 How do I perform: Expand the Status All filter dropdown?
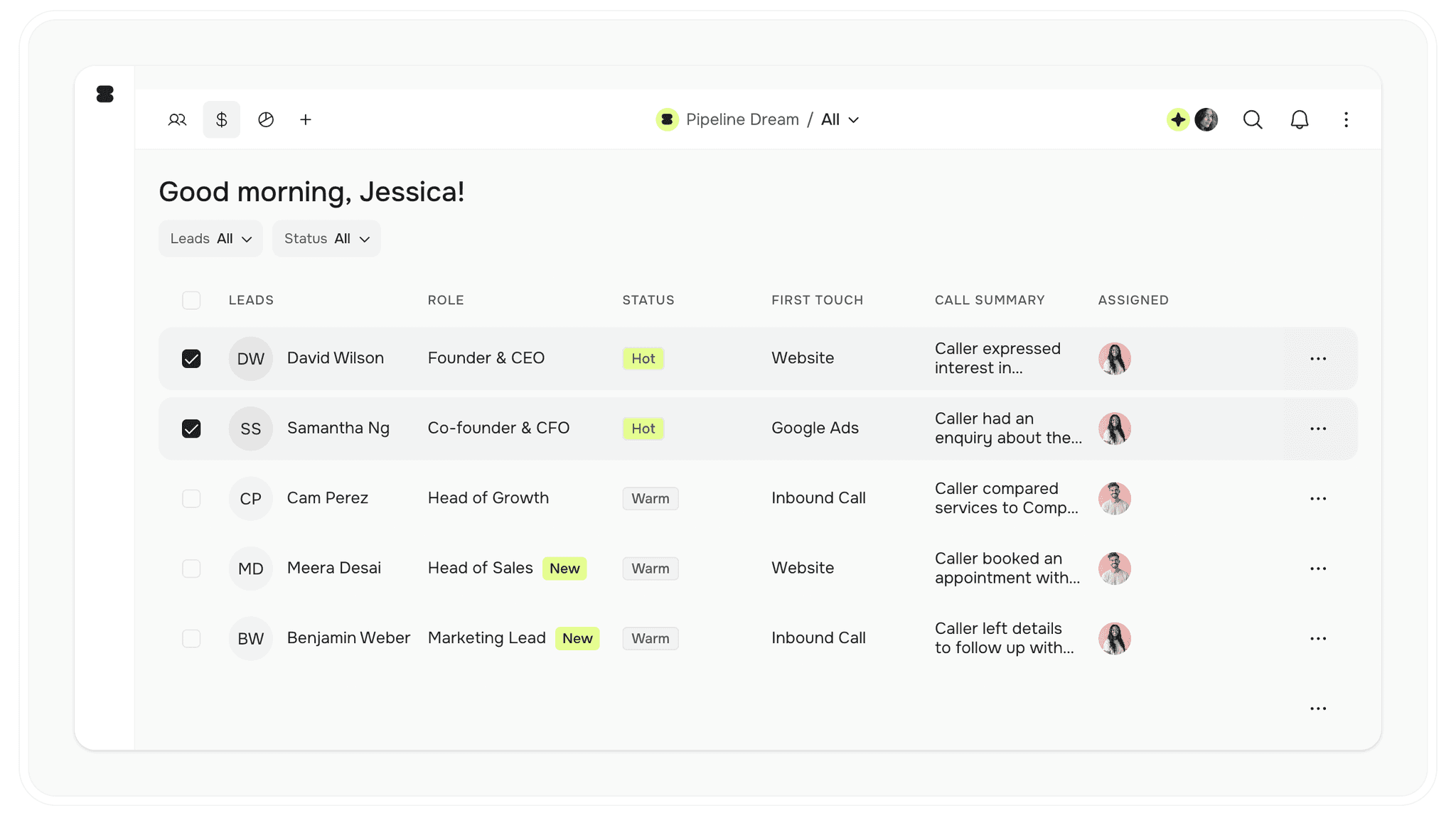pos(326,239)
